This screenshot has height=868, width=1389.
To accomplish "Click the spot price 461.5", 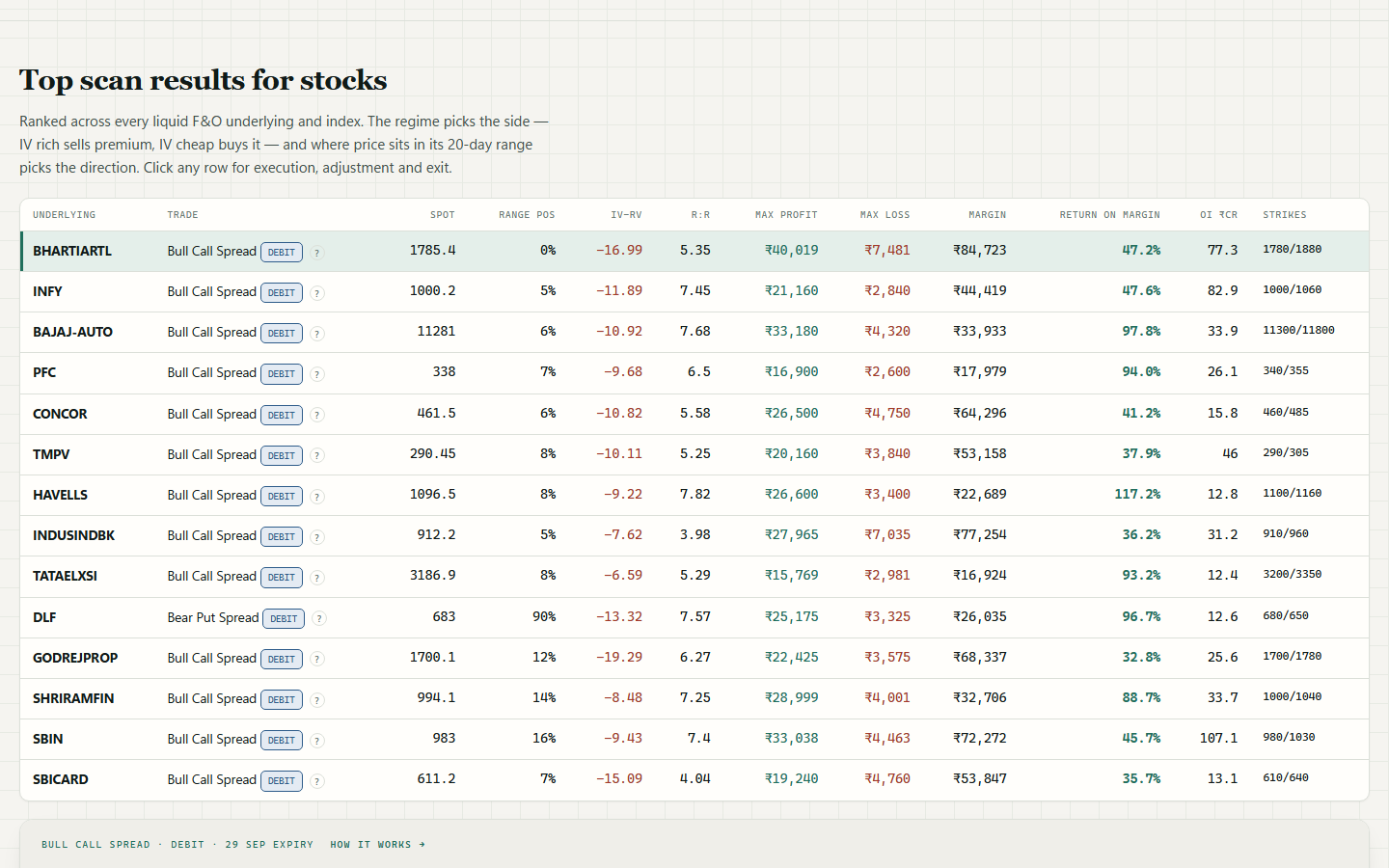I will [x=436, y=414].
